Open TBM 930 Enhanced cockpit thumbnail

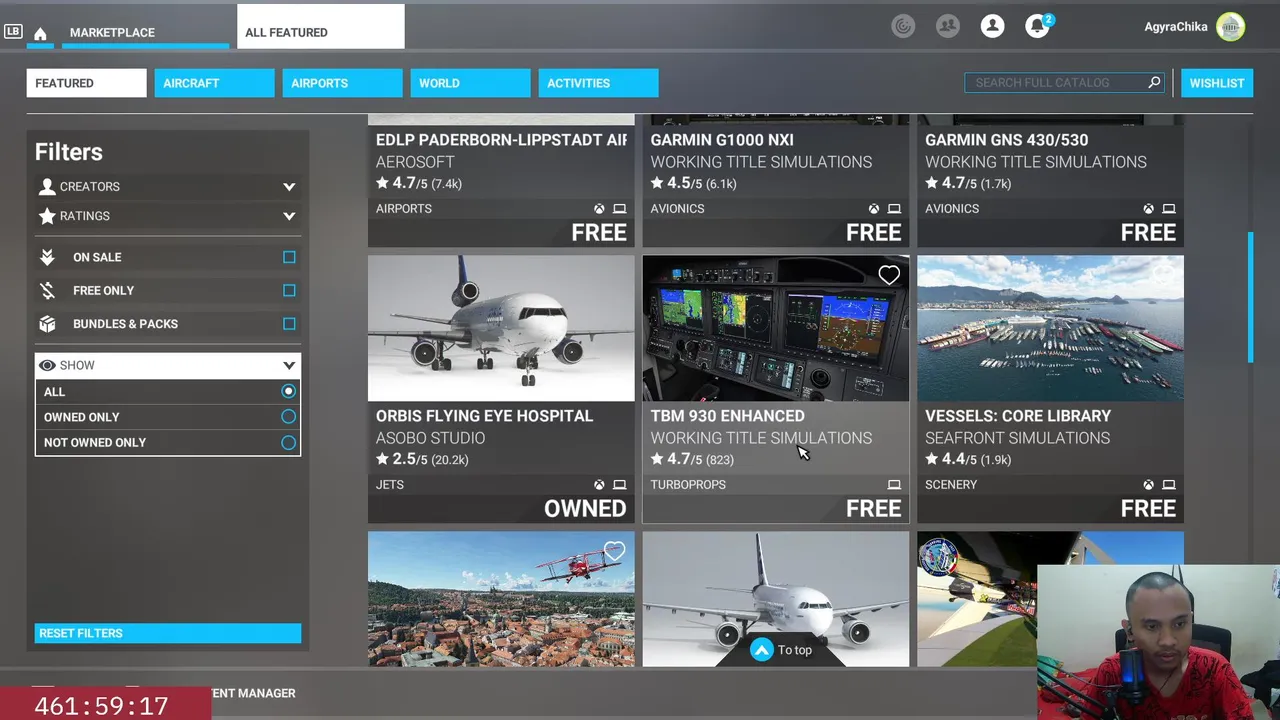click(x=776, y=328)
